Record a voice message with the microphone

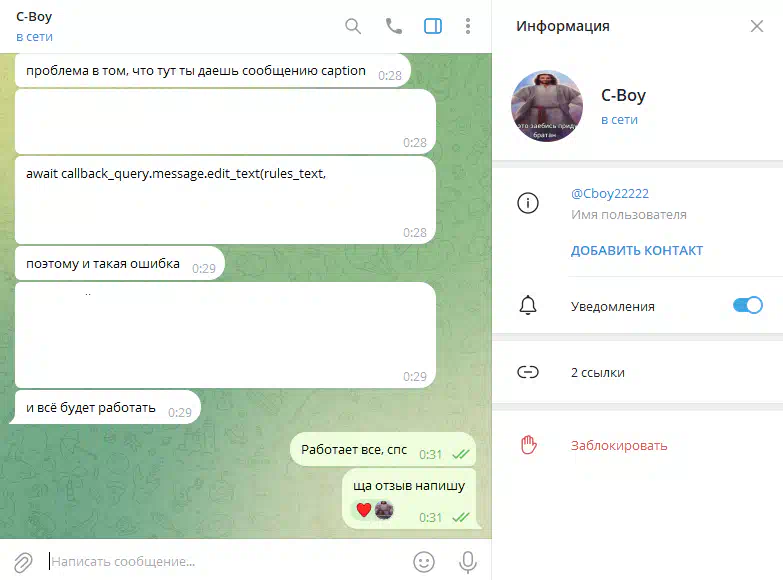(468, 562)
